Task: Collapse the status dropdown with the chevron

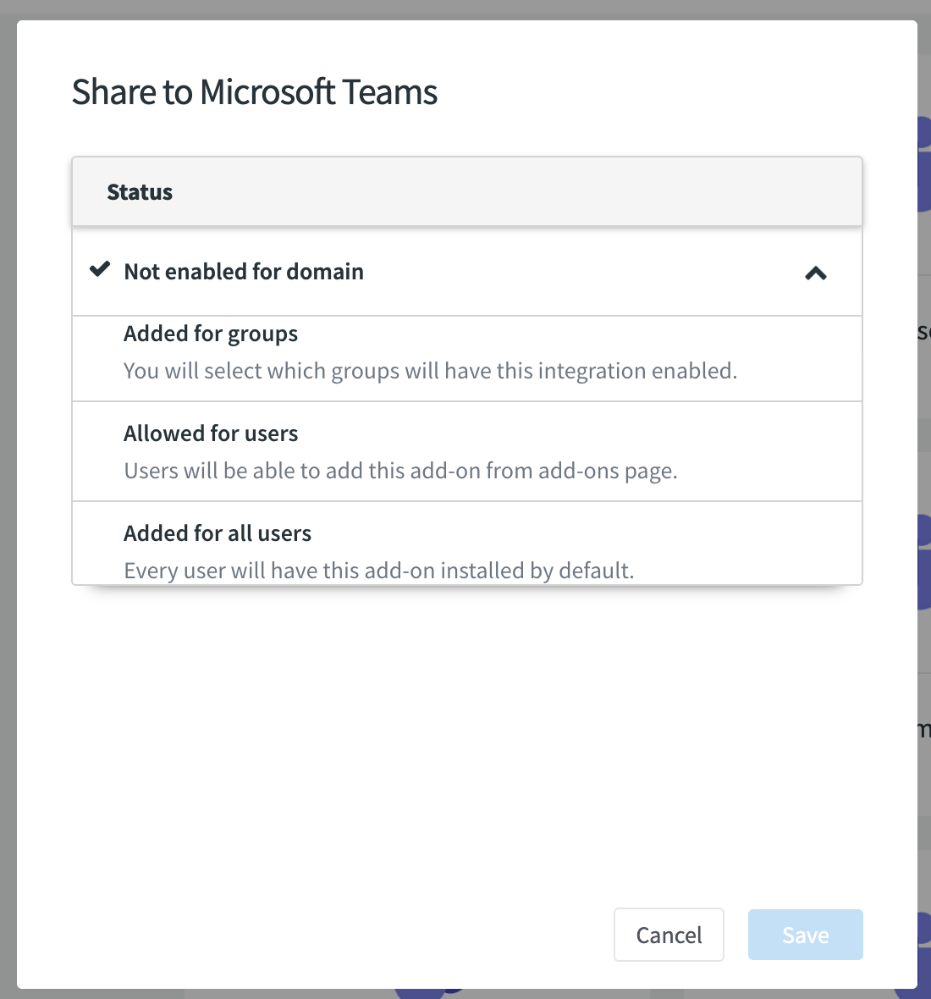Action: click(815, 273)
